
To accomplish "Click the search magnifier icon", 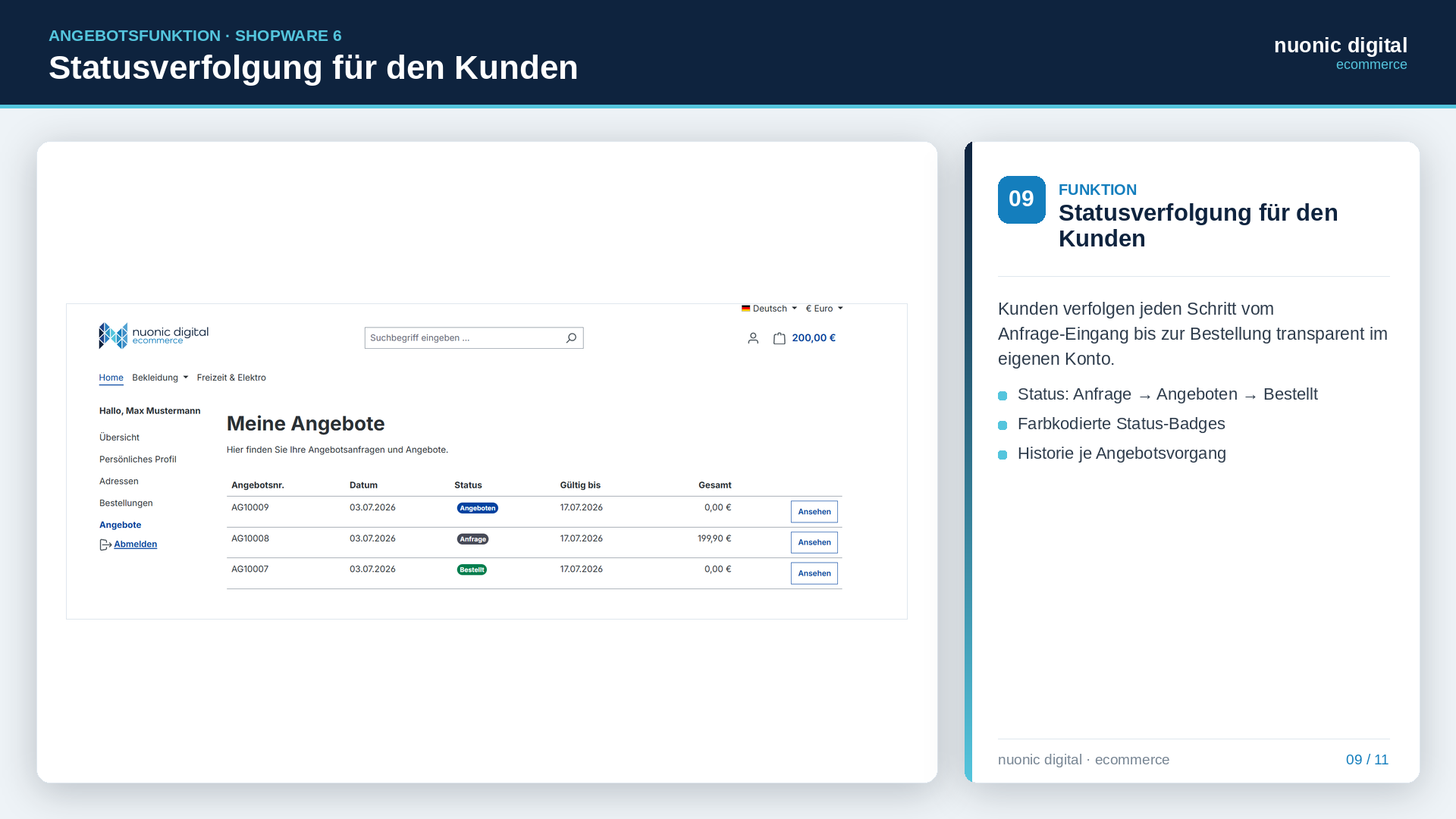I will coord(571,338).
